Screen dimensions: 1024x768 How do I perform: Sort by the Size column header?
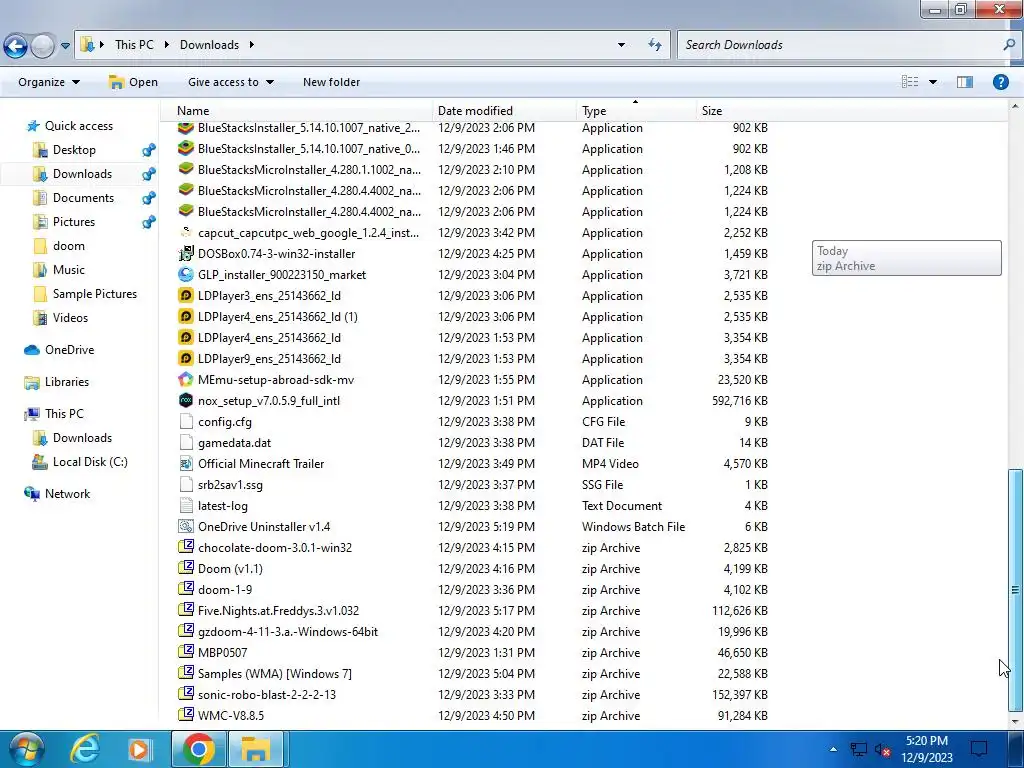[735, 111]
